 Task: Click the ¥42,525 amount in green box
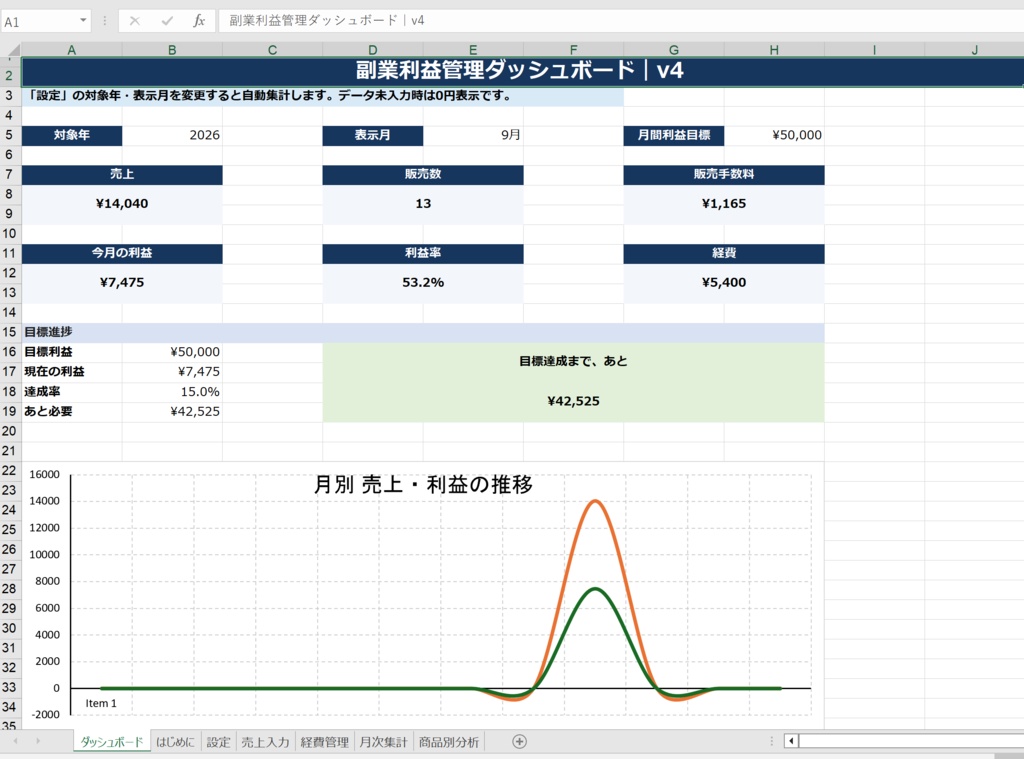[x=573, y=401]
